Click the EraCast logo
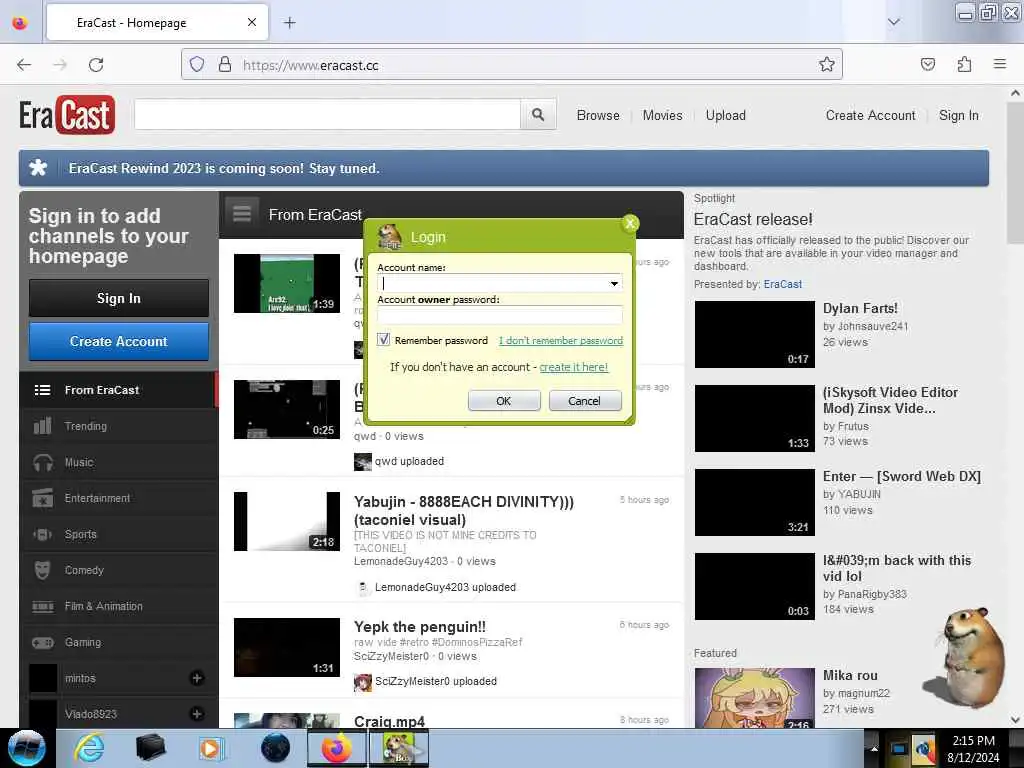Viewport: 1024px width, 768px height. point(67,115)
